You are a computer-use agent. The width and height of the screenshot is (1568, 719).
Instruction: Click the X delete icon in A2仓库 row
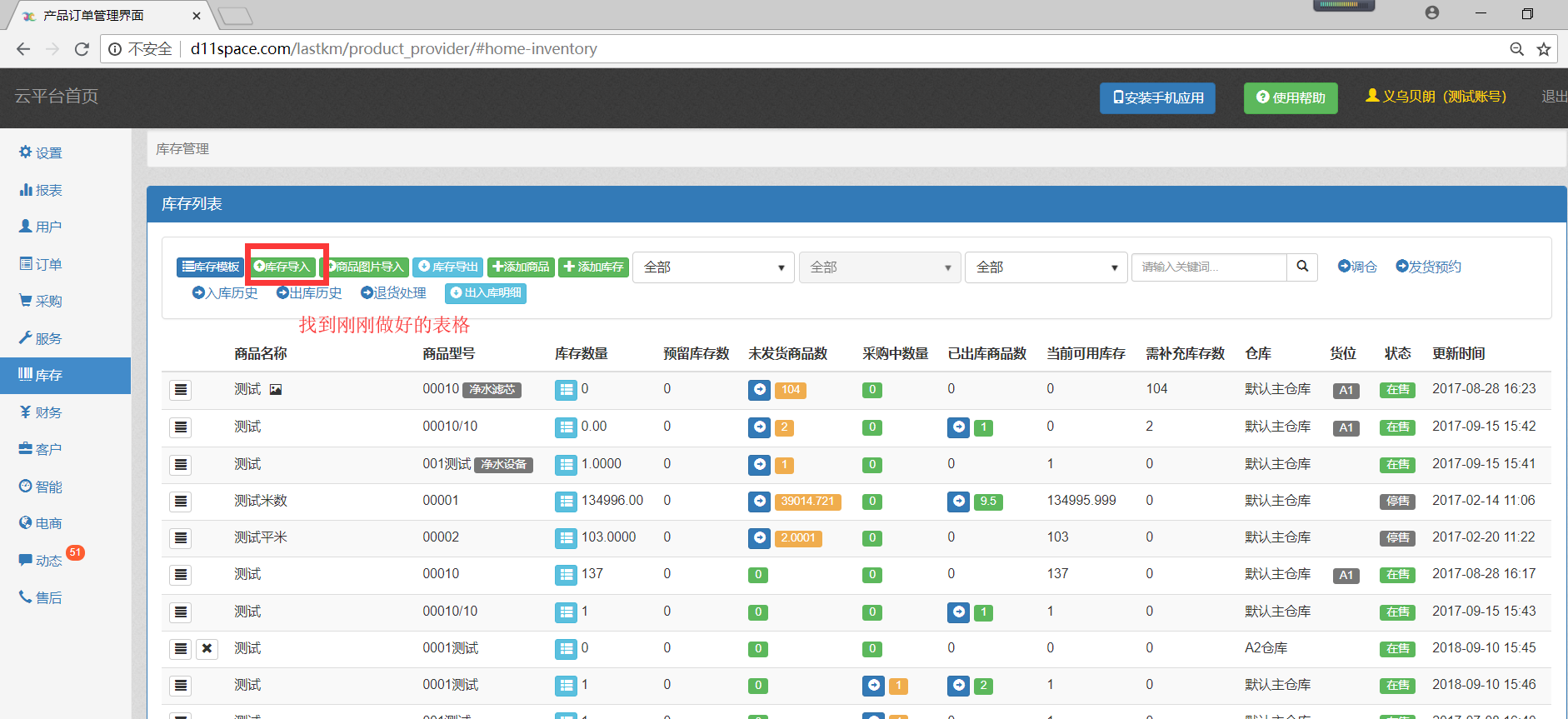coord(207,648)
